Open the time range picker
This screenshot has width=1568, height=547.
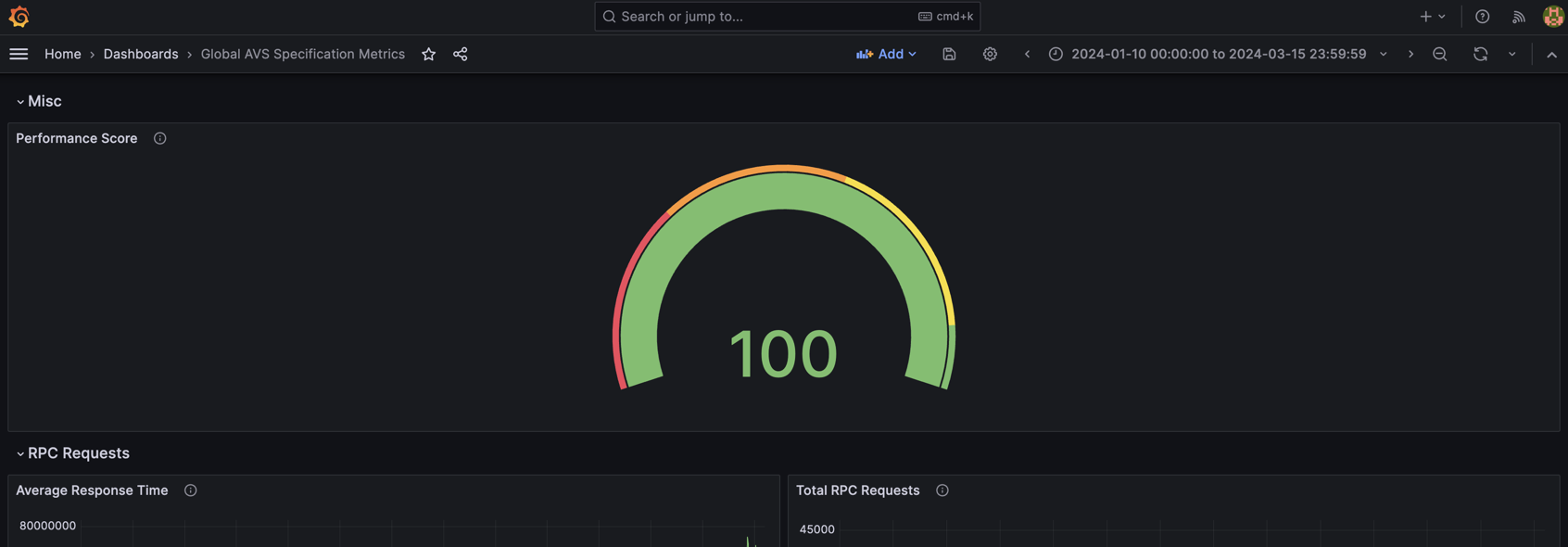[1218, 54]
